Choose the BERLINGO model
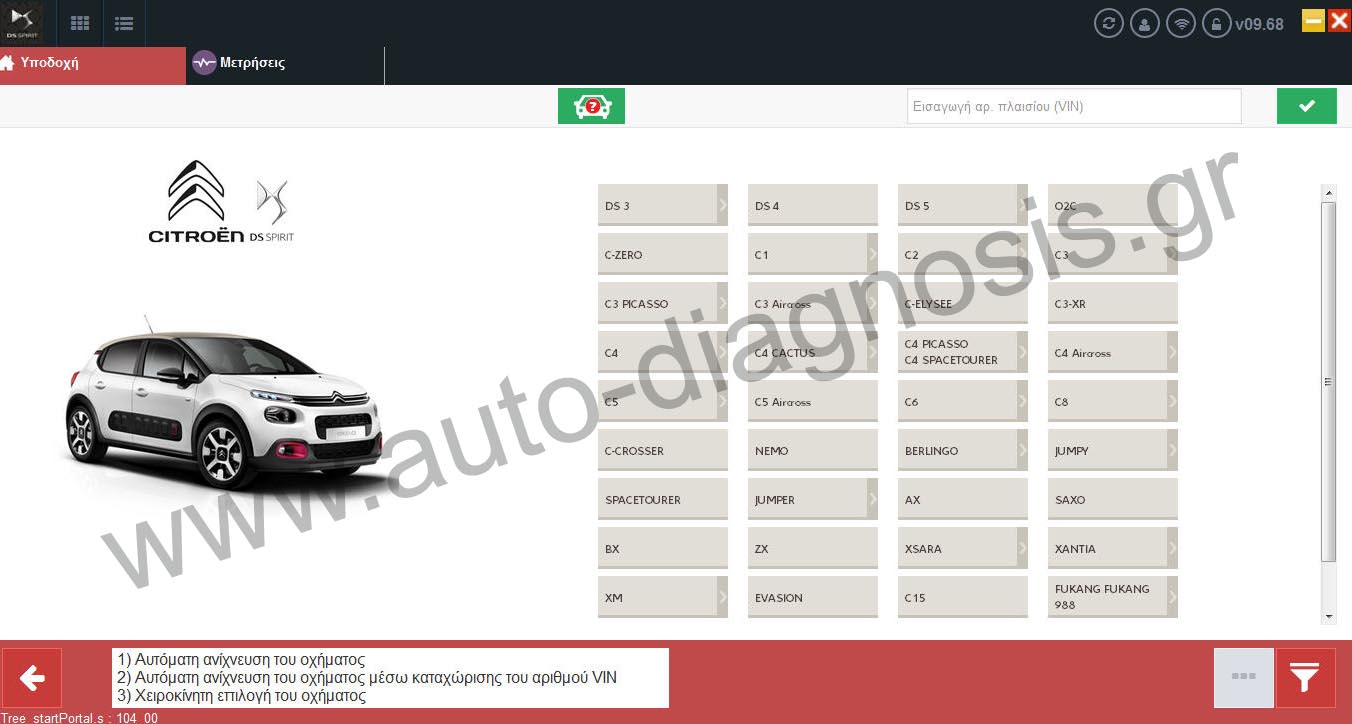The width and height of the screenshot is (1352, 724). coord(963,450)
